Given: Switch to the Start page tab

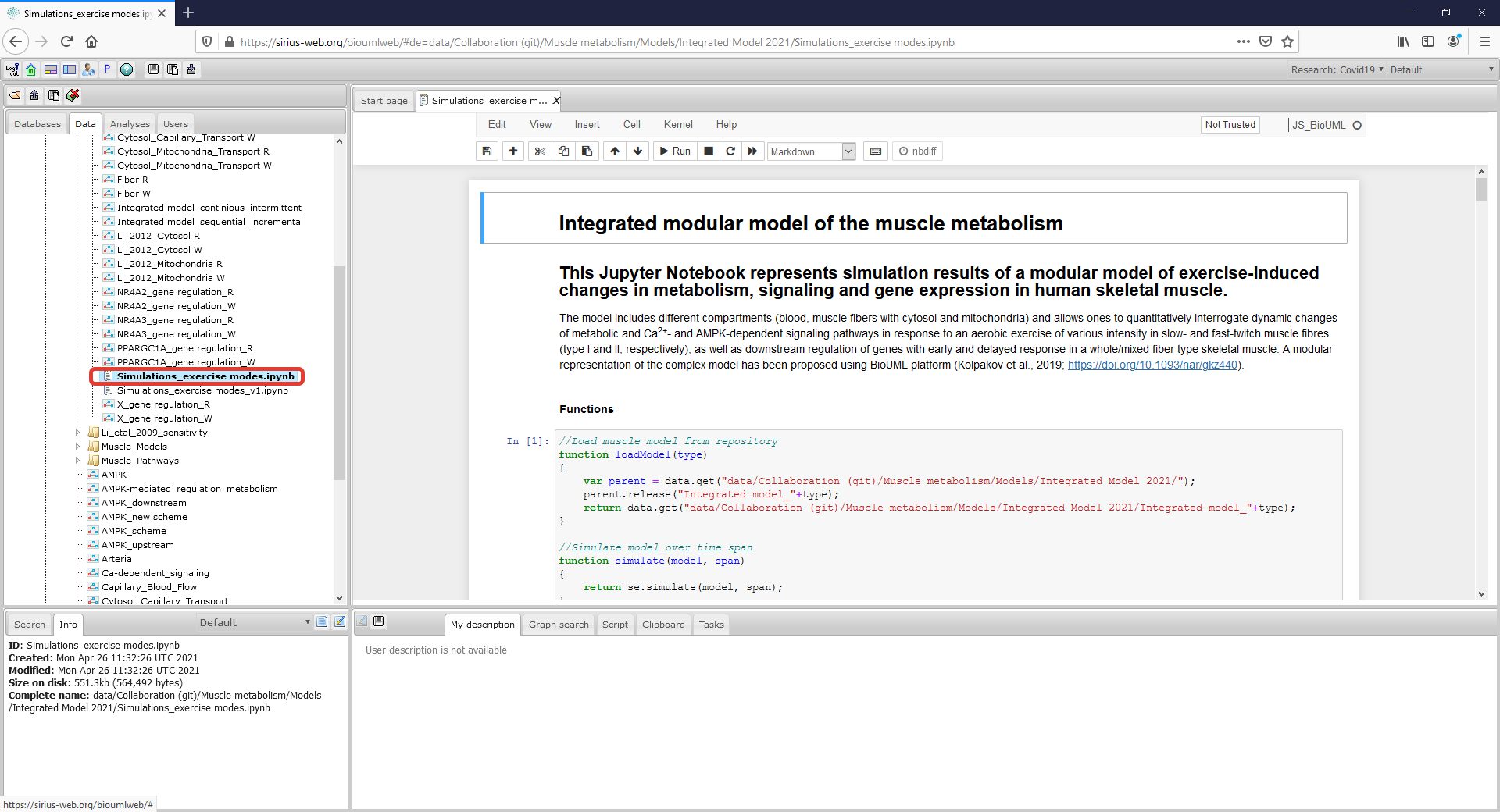Looking at the screenshot, I should [384, 101].
